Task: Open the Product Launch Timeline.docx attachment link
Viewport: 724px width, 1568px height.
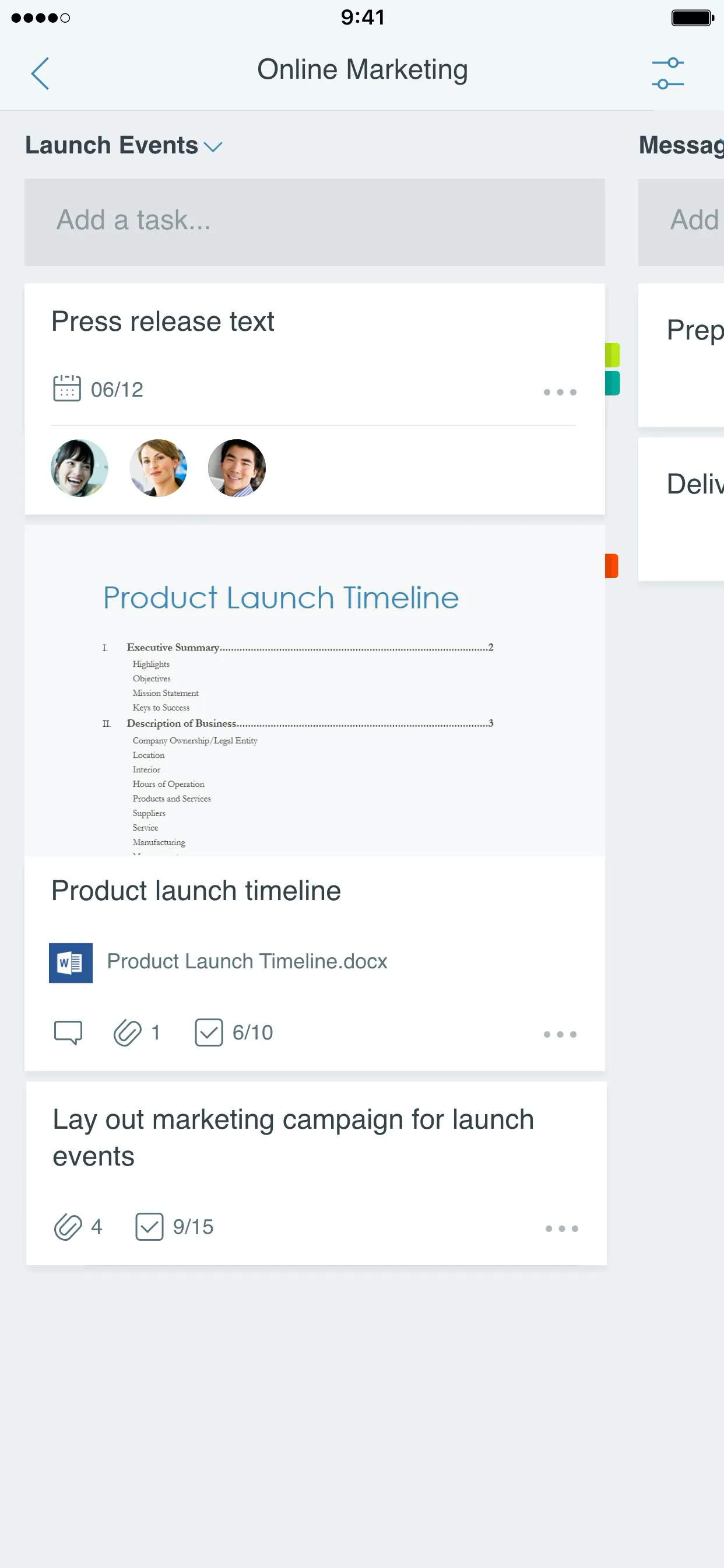Action: click(x=247, y=961)
